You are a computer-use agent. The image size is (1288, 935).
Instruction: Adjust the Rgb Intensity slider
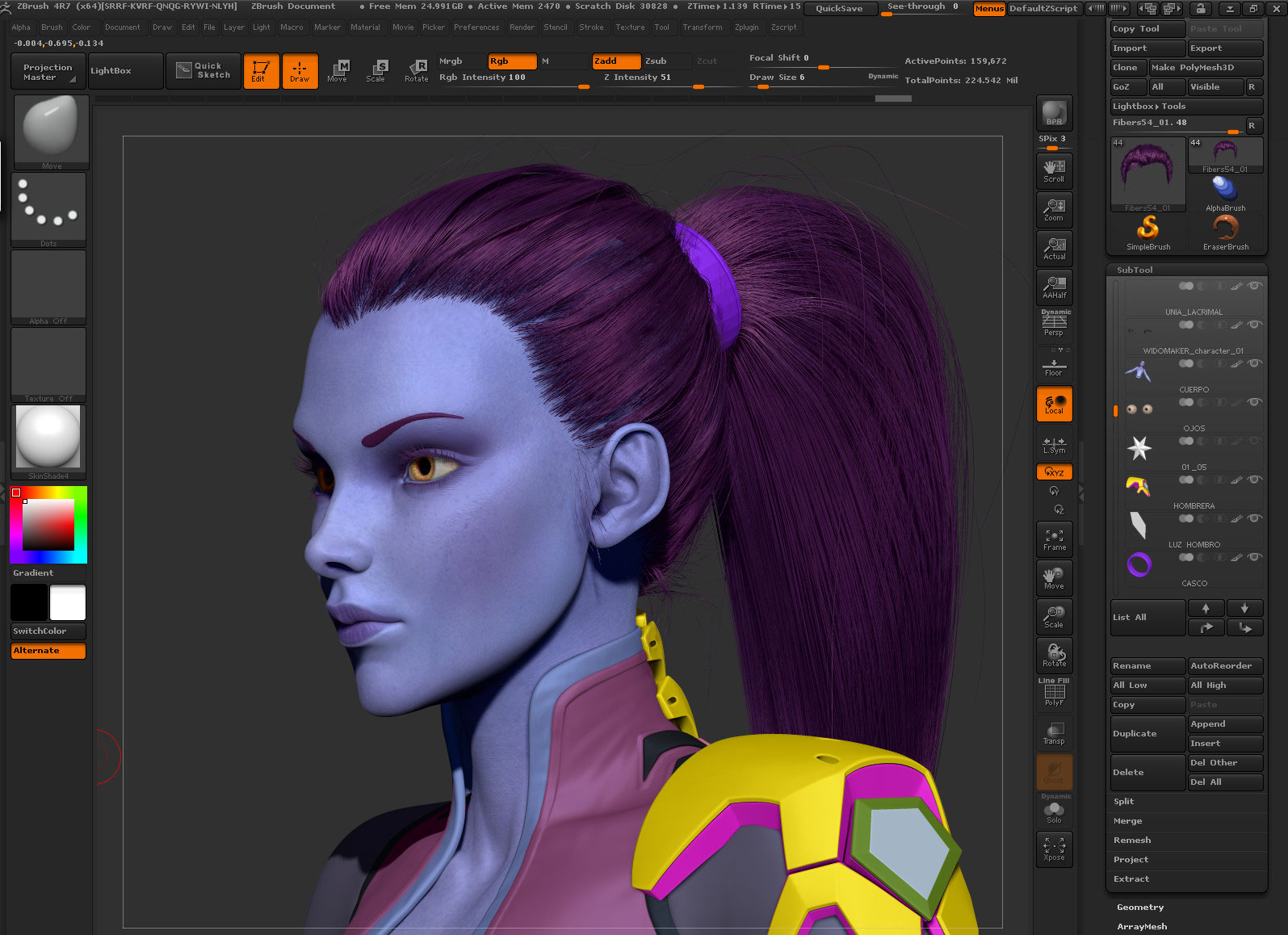pos(514,78)
